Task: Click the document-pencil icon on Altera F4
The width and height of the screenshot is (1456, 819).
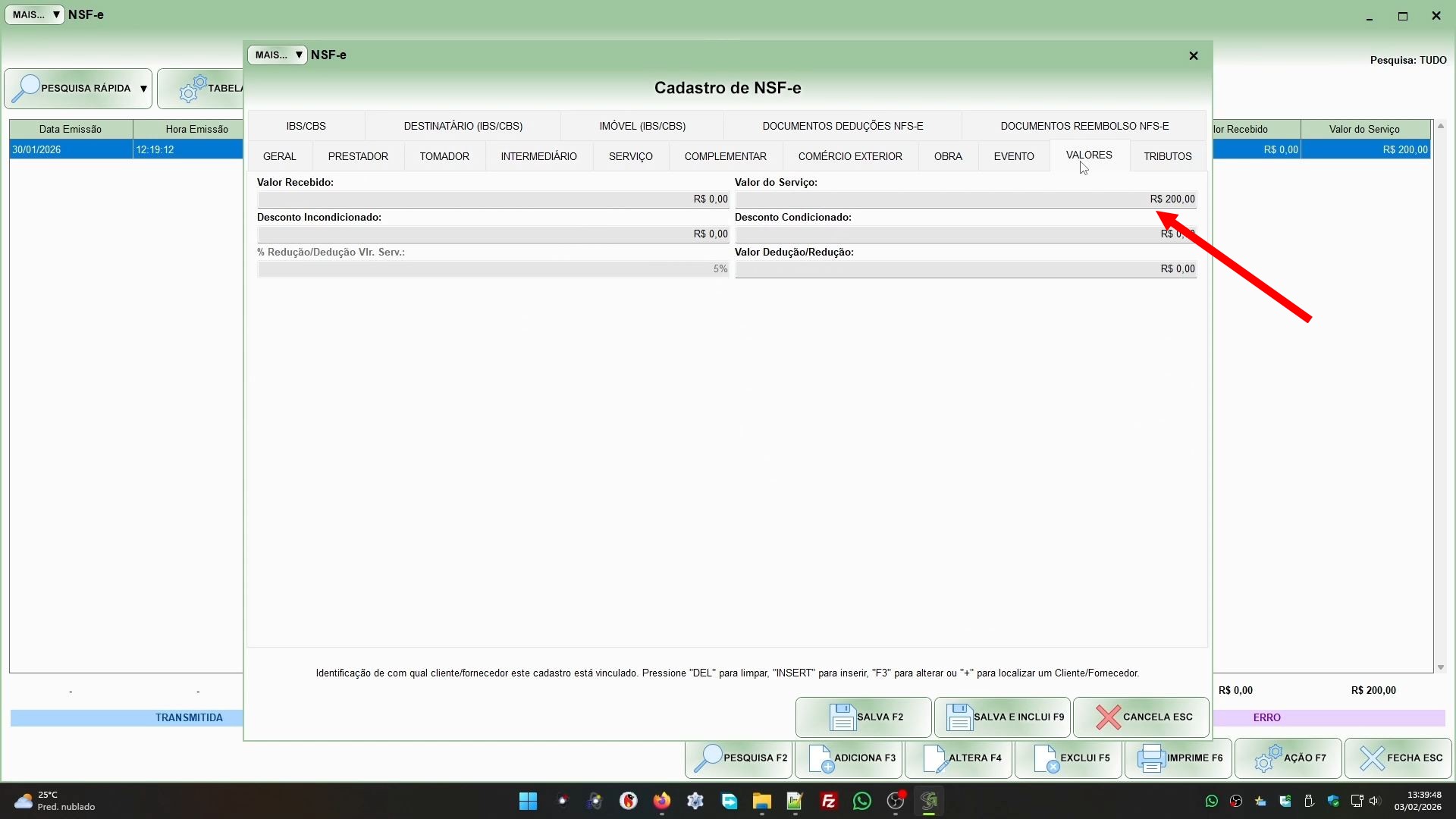Action: 935,758
